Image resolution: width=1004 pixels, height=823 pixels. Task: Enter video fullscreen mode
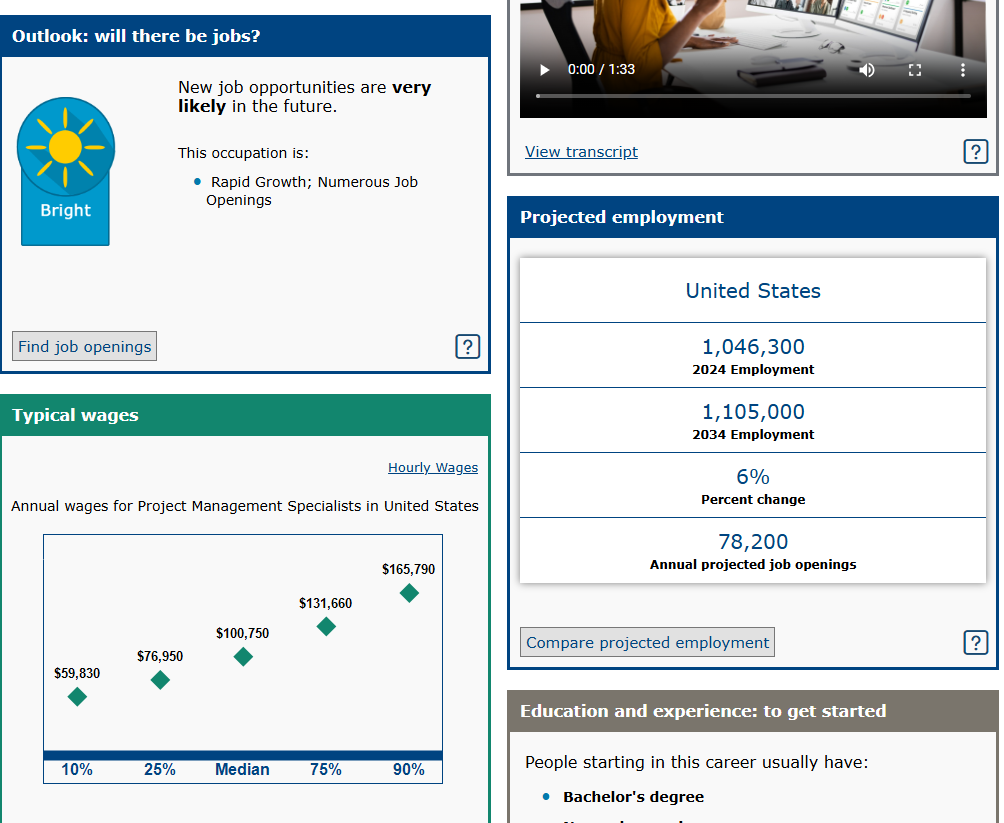click(915, 70)
